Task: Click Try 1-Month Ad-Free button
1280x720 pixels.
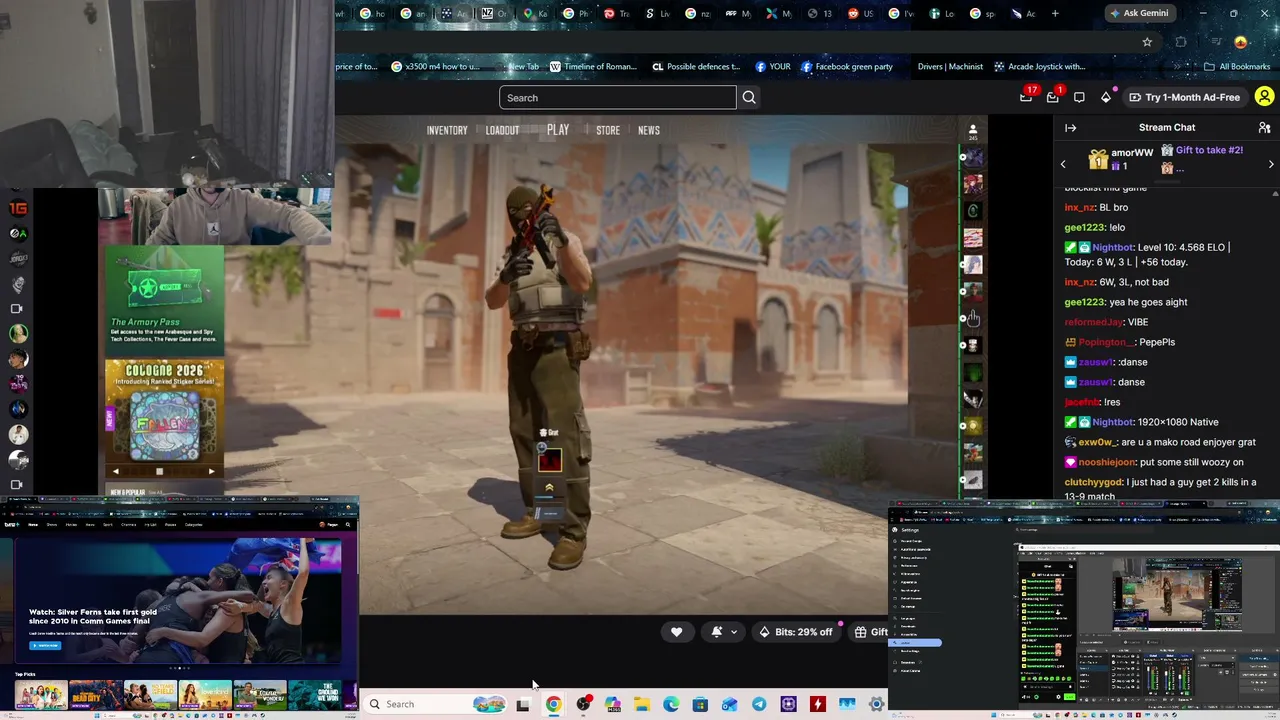Action: (1185, 97)
